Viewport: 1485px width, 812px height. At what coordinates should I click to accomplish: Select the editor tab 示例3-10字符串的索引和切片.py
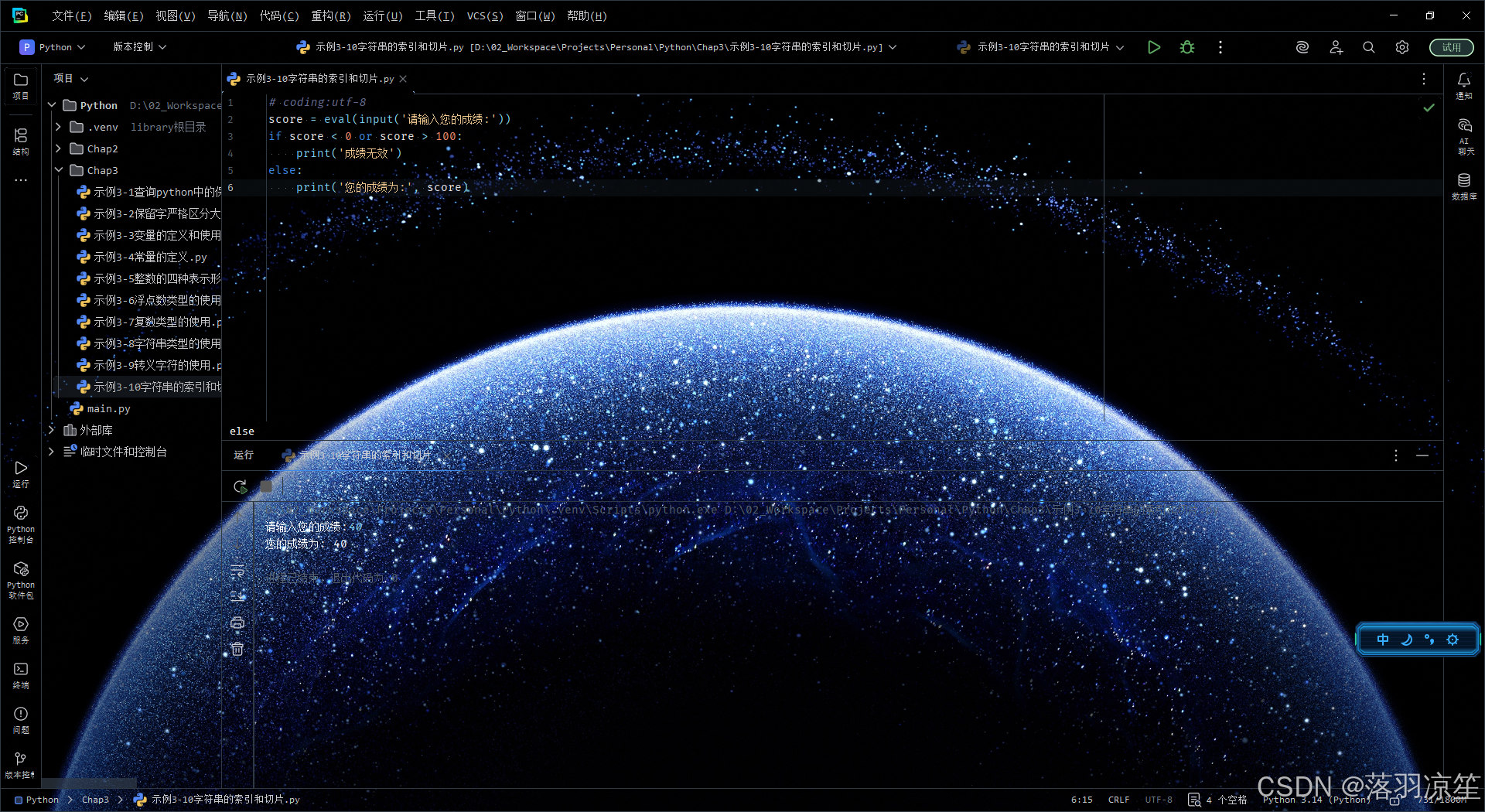tap(319, 79)
